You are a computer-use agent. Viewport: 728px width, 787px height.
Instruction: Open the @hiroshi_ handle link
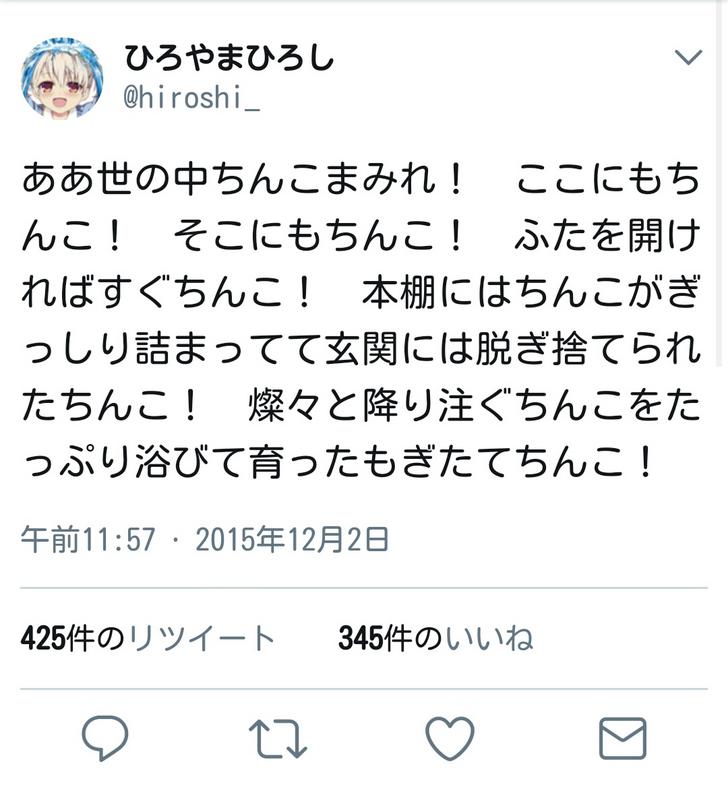coord(191,97)
